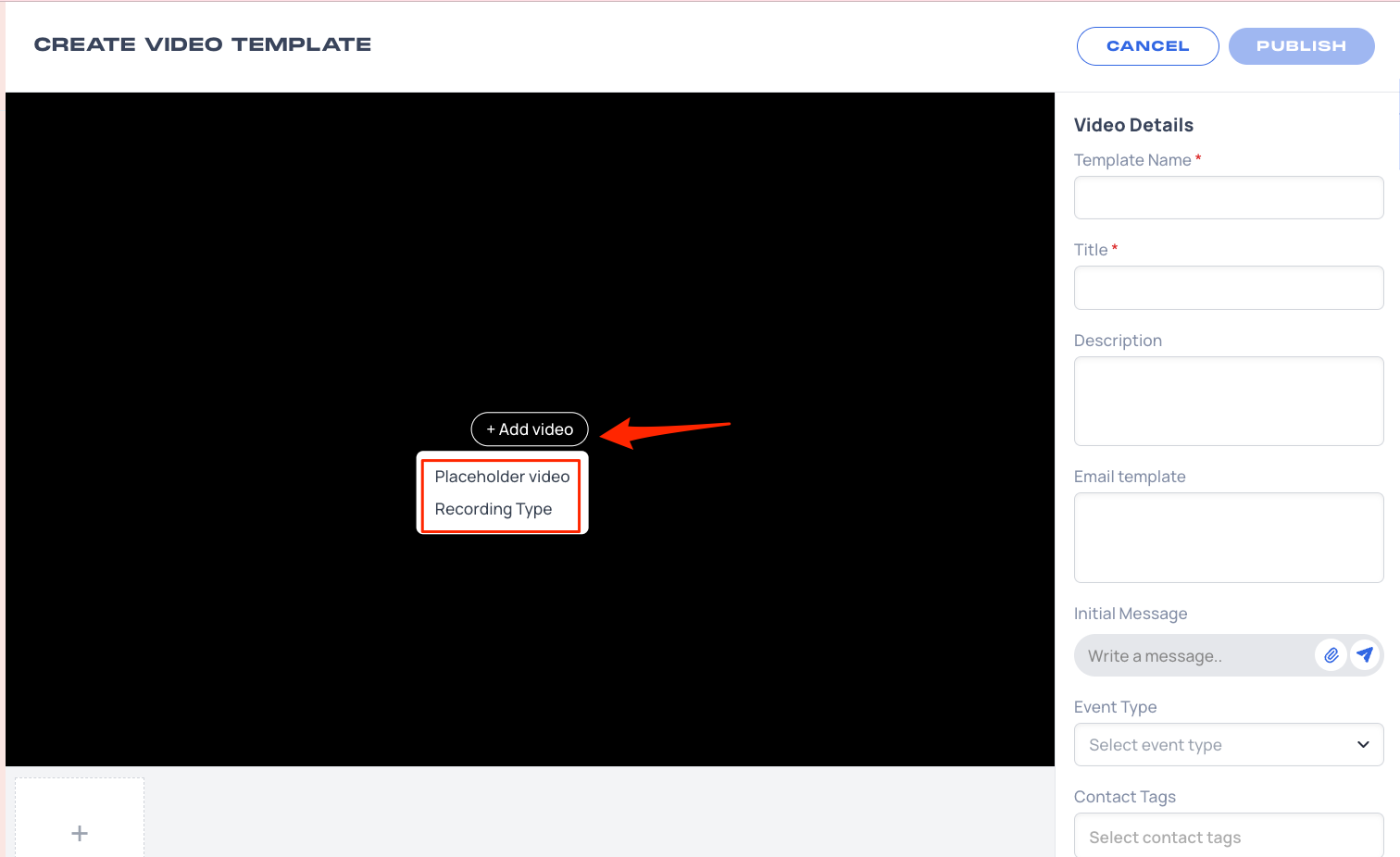Screen dimensions: 1400x857
Task: Open the Select contact tags field
Action: [1229, 836]
